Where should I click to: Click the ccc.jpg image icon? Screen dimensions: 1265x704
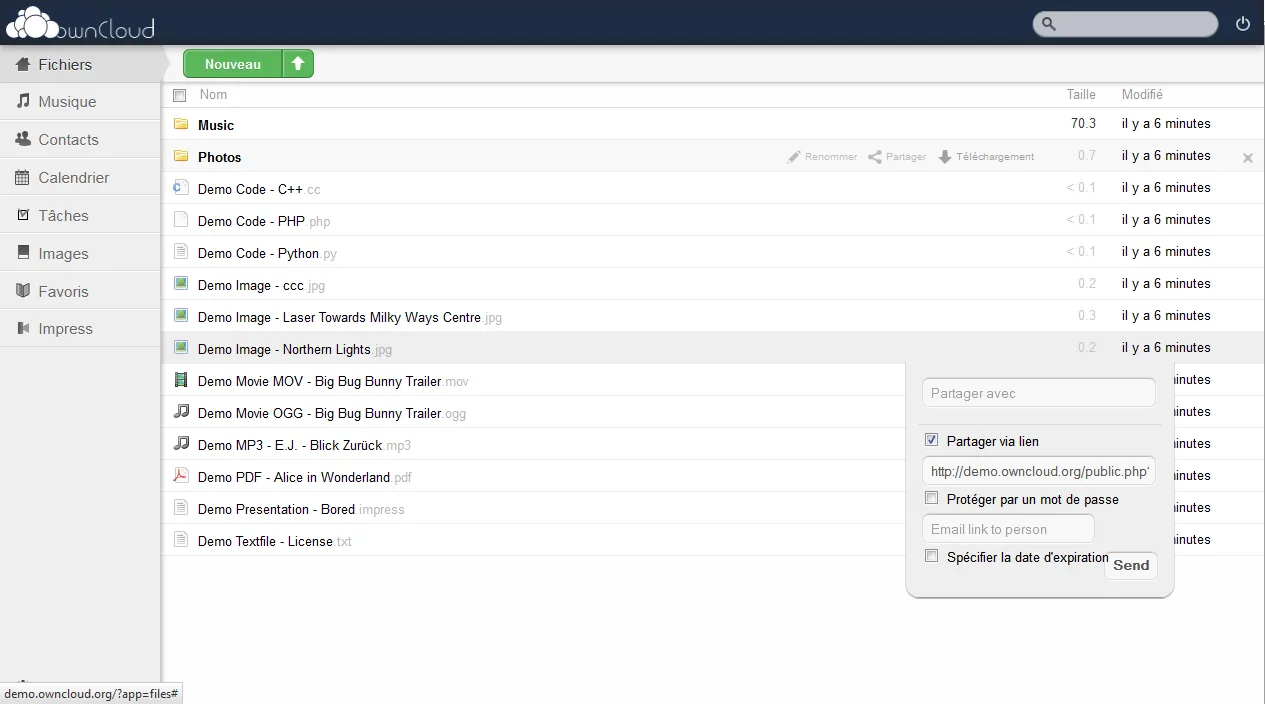point(181,284)
